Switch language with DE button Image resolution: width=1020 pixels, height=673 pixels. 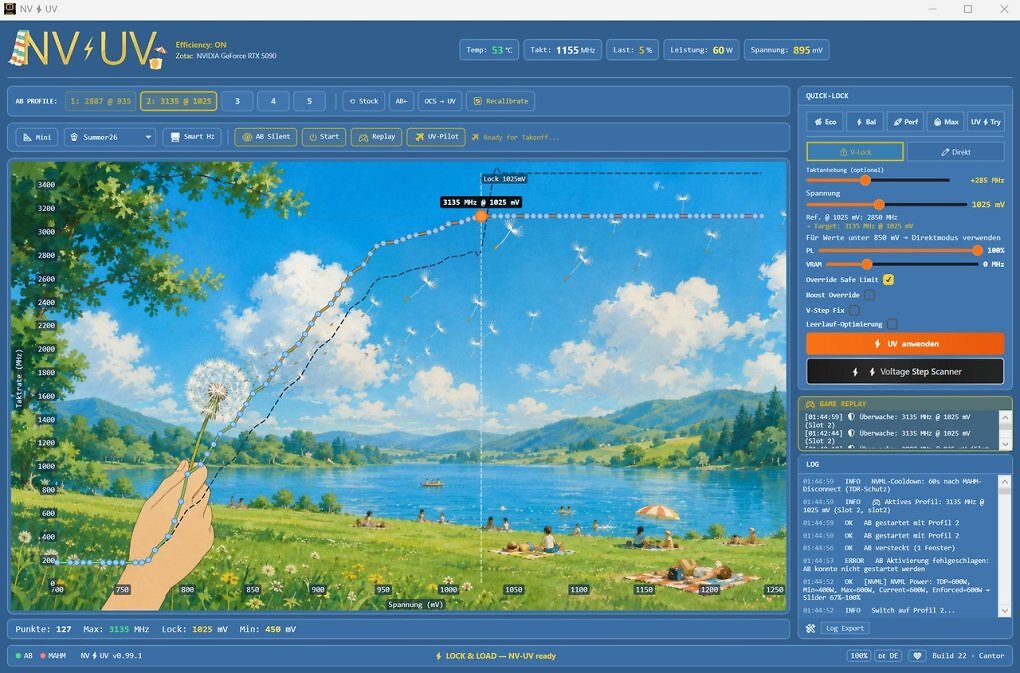coord(888,655)
